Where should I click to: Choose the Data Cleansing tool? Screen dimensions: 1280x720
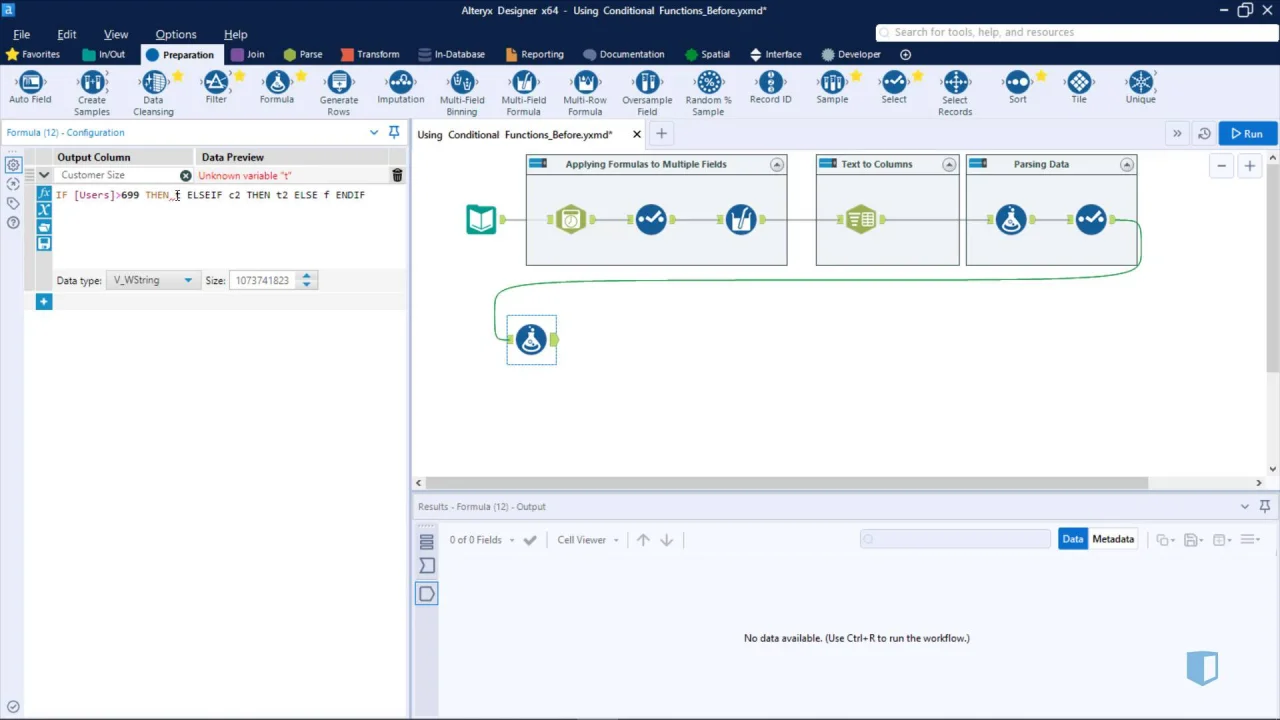point(154,94)
